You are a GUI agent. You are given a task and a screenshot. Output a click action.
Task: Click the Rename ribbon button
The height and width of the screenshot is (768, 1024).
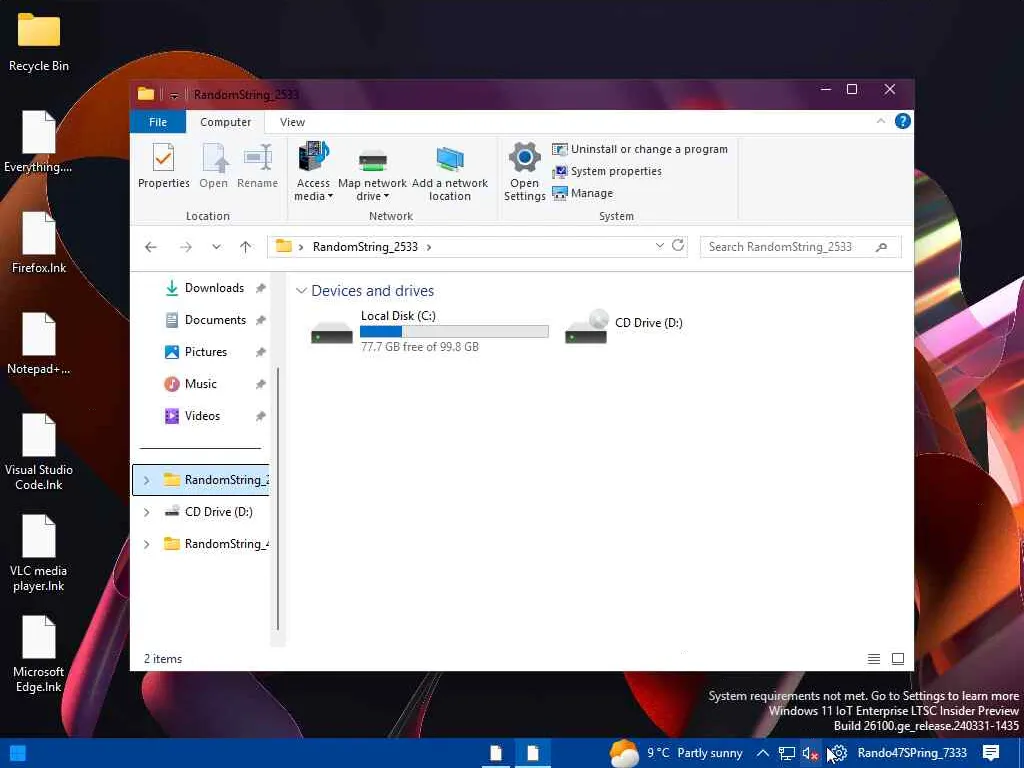[257, 166]
